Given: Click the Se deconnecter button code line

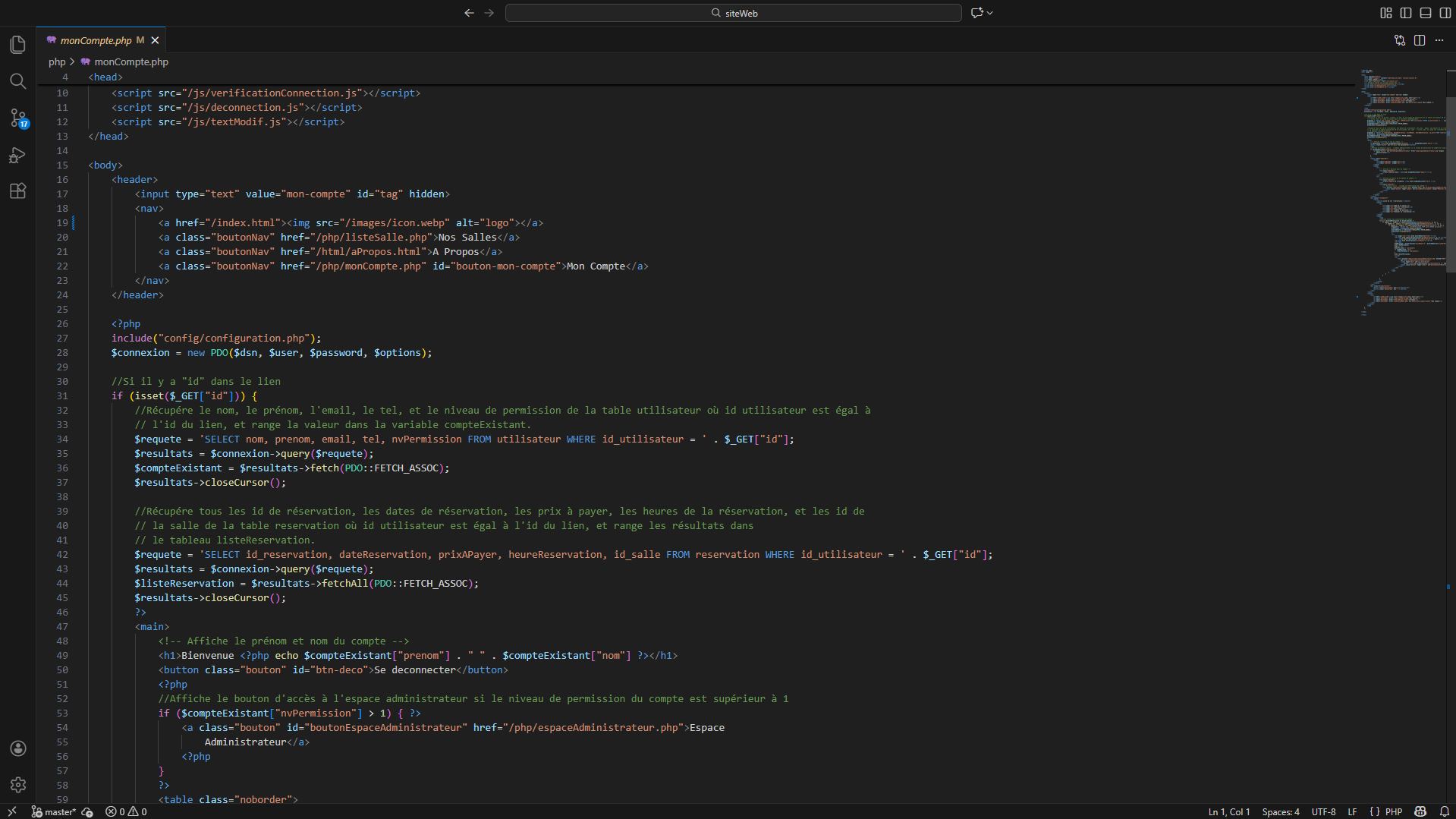Looking at the screenshot, I should click(333, 670).
